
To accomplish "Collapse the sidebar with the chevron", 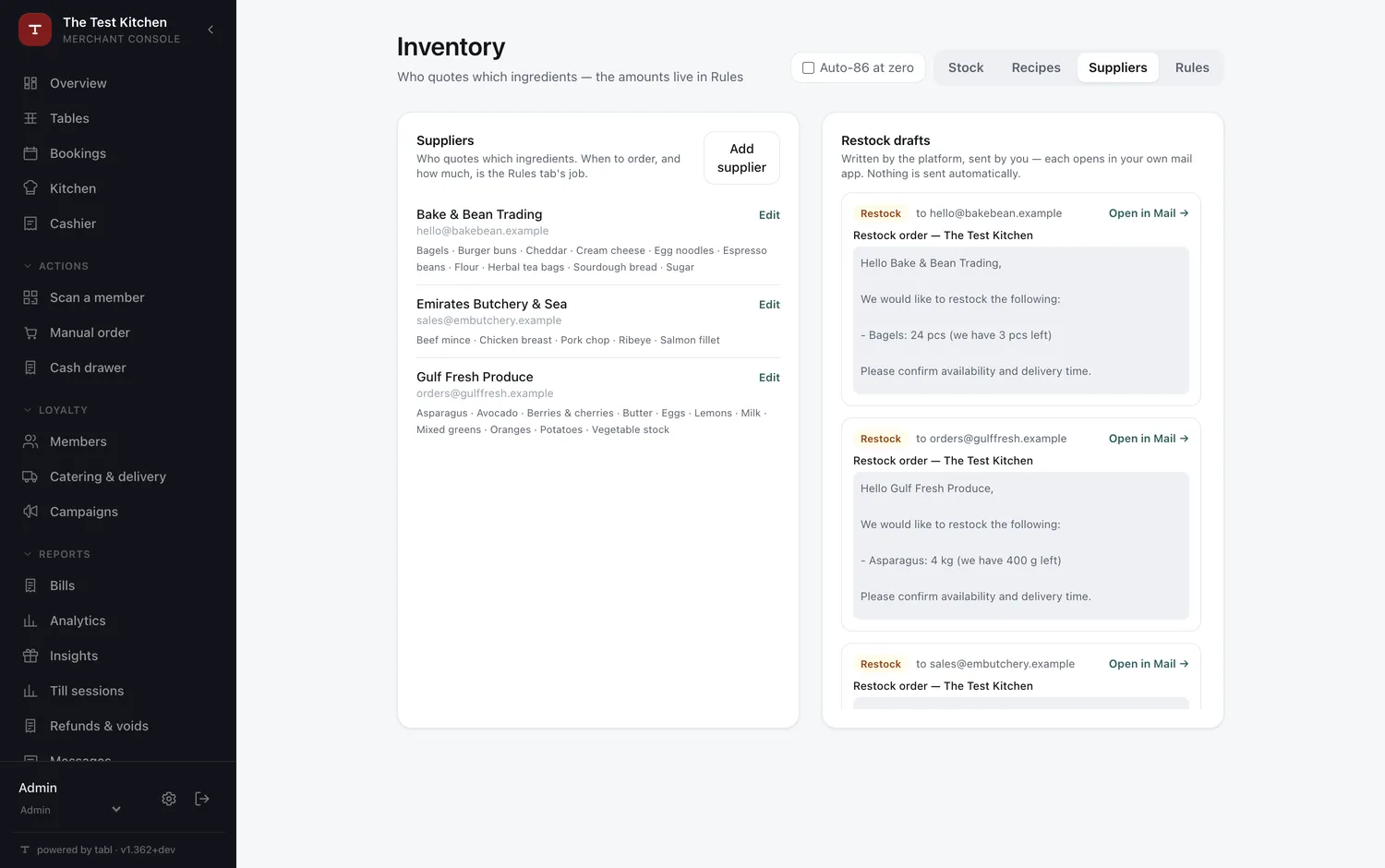I will [x=211, y=30].
